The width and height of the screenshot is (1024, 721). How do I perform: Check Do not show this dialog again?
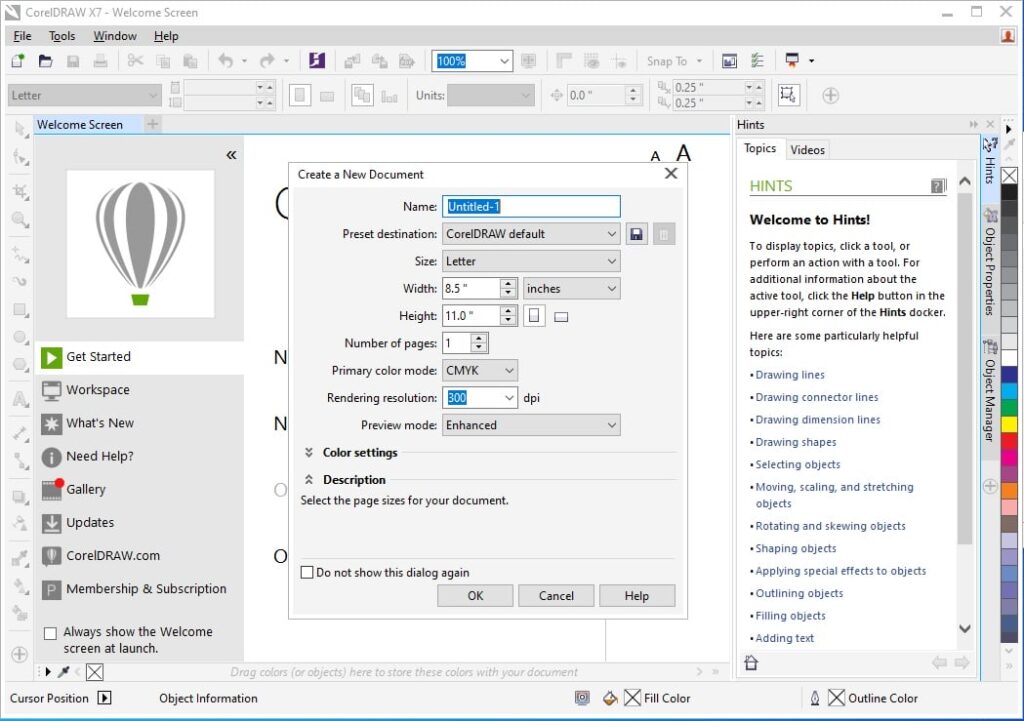click(307, 572)
